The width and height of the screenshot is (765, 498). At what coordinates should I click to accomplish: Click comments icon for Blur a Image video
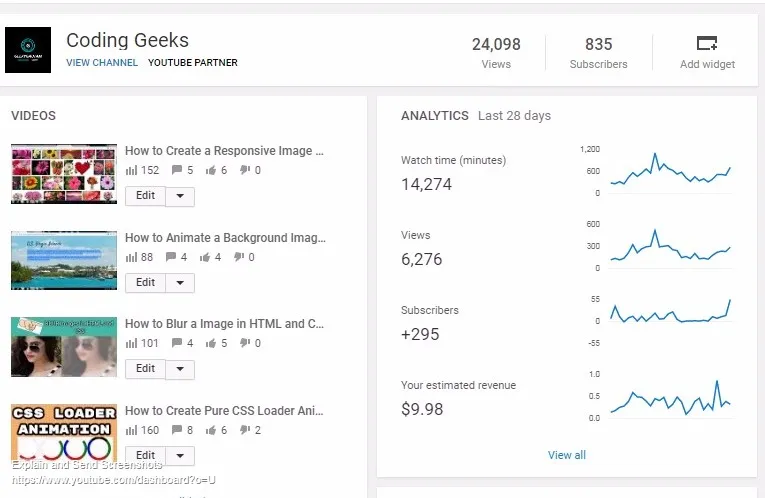(x=177, y=343)
